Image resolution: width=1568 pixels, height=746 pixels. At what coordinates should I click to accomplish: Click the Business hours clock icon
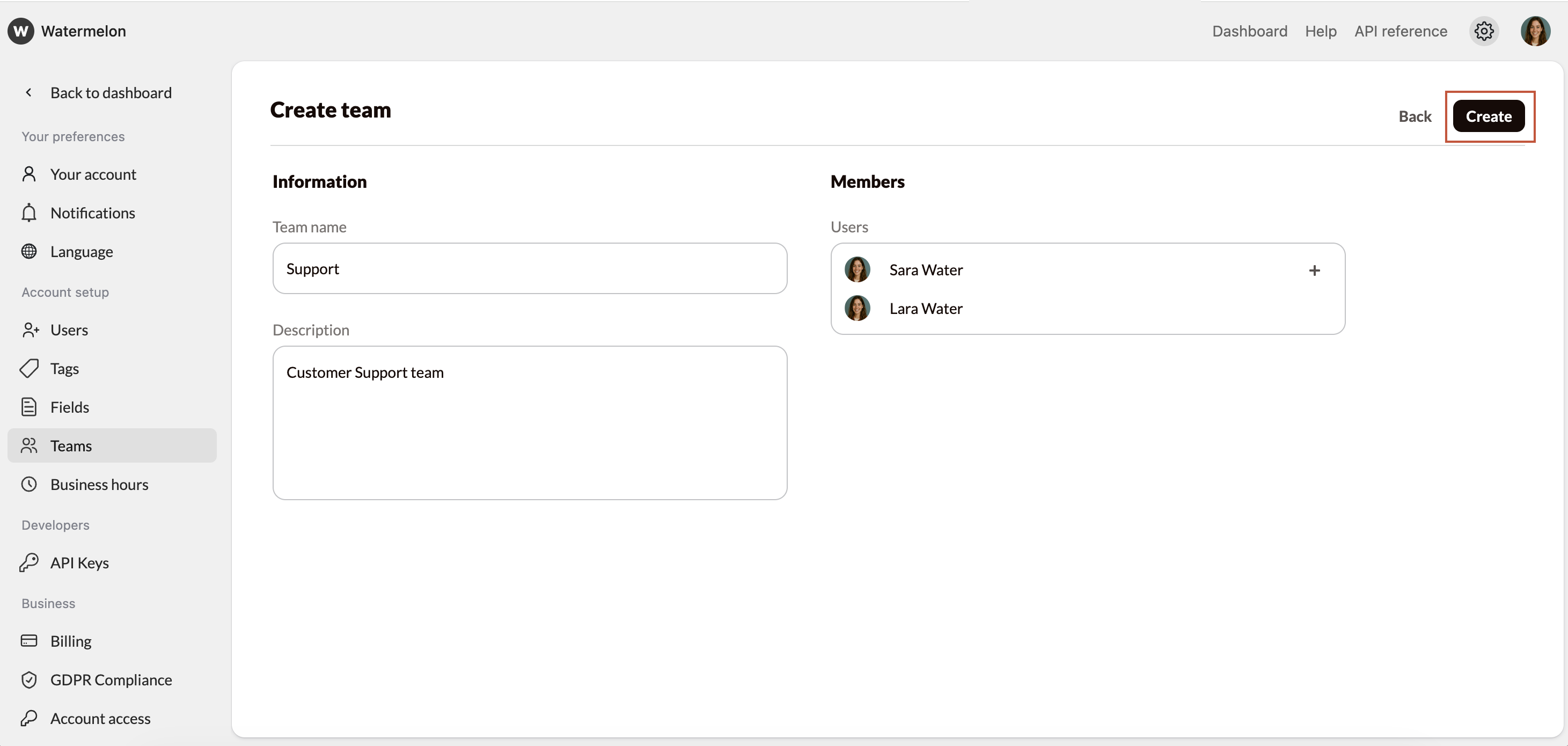[x=28, y=485]
